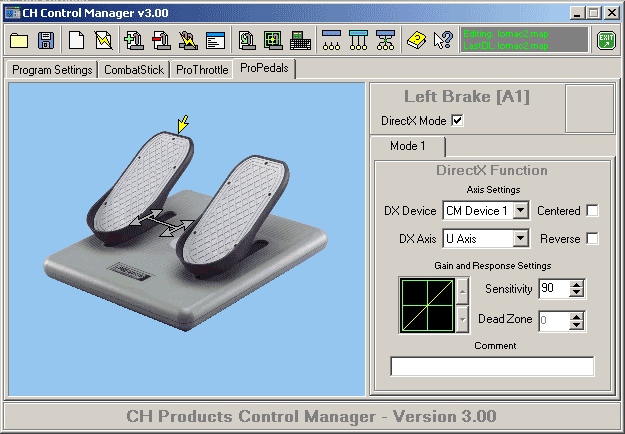Viewport: 625px width, 434px height.
Task: Remove a controller with red minus joystick icon
Action: pyautogui.click(x=161, y=40)
